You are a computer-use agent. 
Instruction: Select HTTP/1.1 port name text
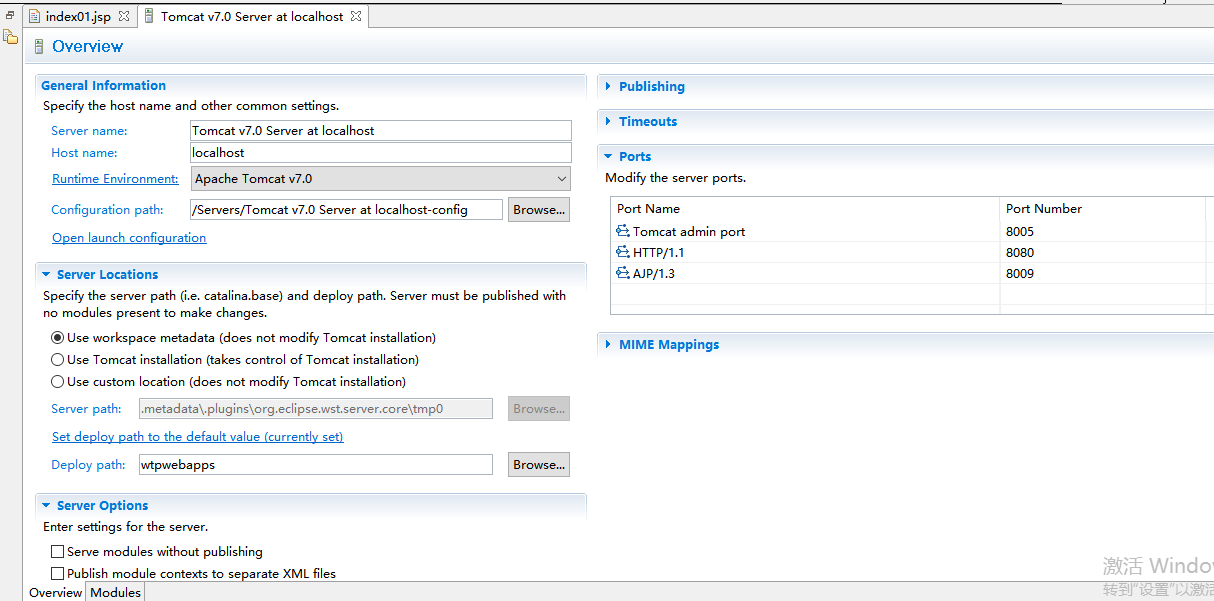pos(659,252)
